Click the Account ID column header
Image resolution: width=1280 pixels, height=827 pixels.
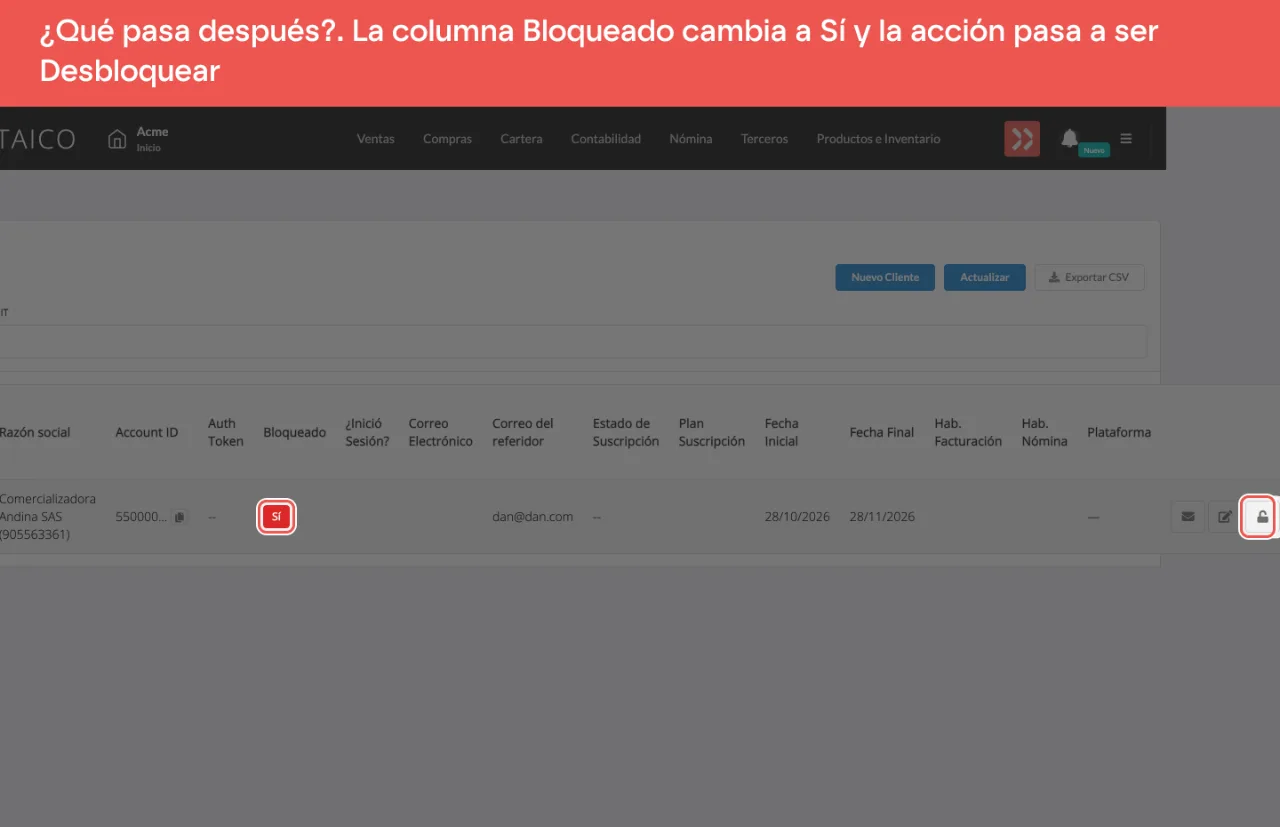147,432
